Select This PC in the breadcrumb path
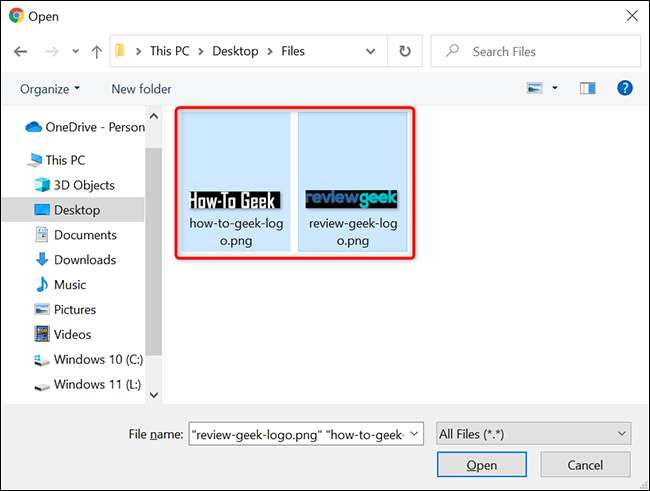 click(170, 51)
